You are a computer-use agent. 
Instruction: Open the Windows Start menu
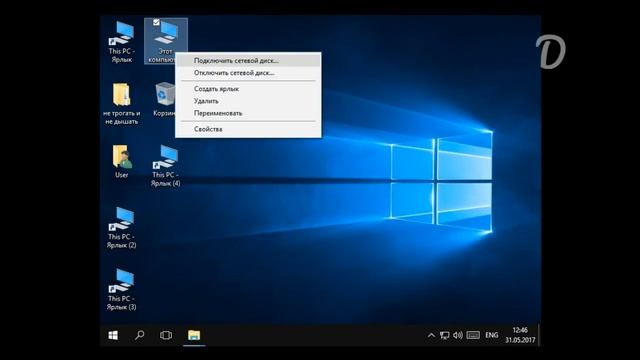pyautogui.click(x=113, y=335)
